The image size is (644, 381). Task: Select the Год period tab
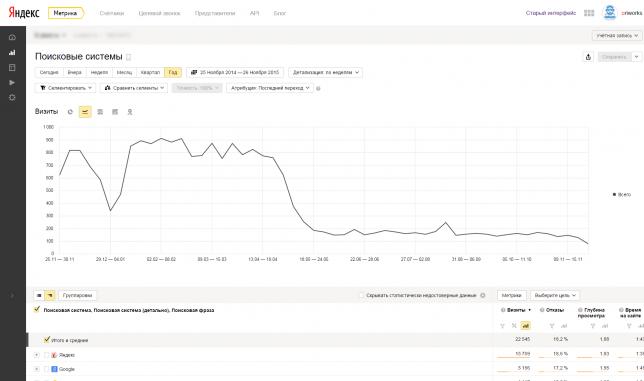click(x=173, y=72)
